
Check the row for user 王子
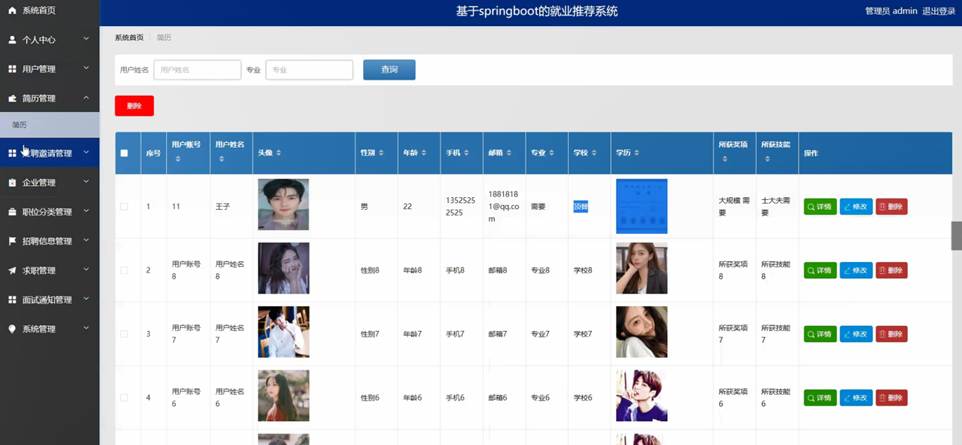(124, 207)
